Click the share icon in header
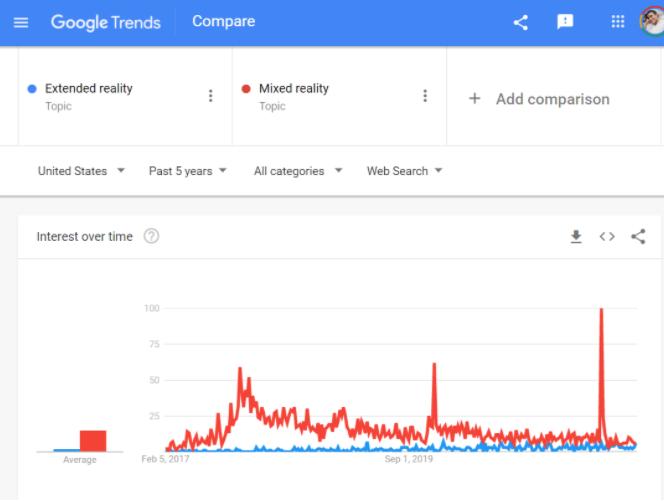 tap(520, 22)
